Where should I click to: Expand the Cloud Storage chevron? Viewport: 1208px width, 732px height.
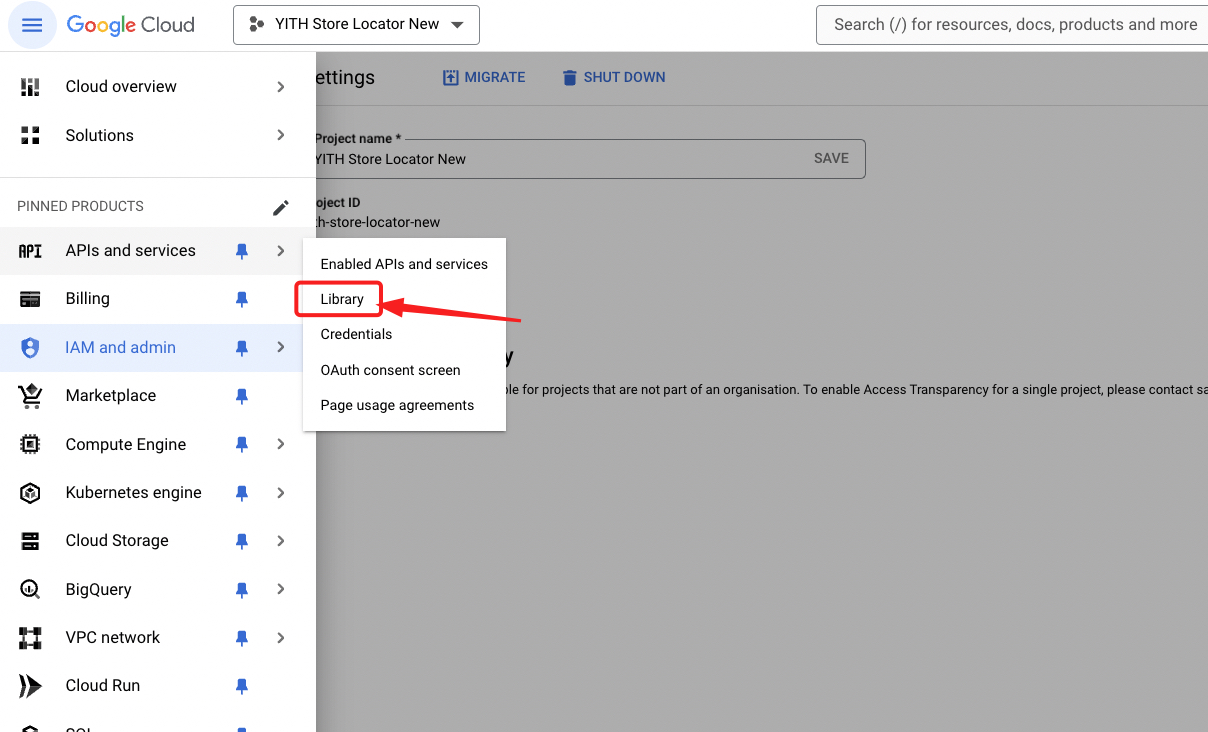pyautogui.click(x=281, y=541)
